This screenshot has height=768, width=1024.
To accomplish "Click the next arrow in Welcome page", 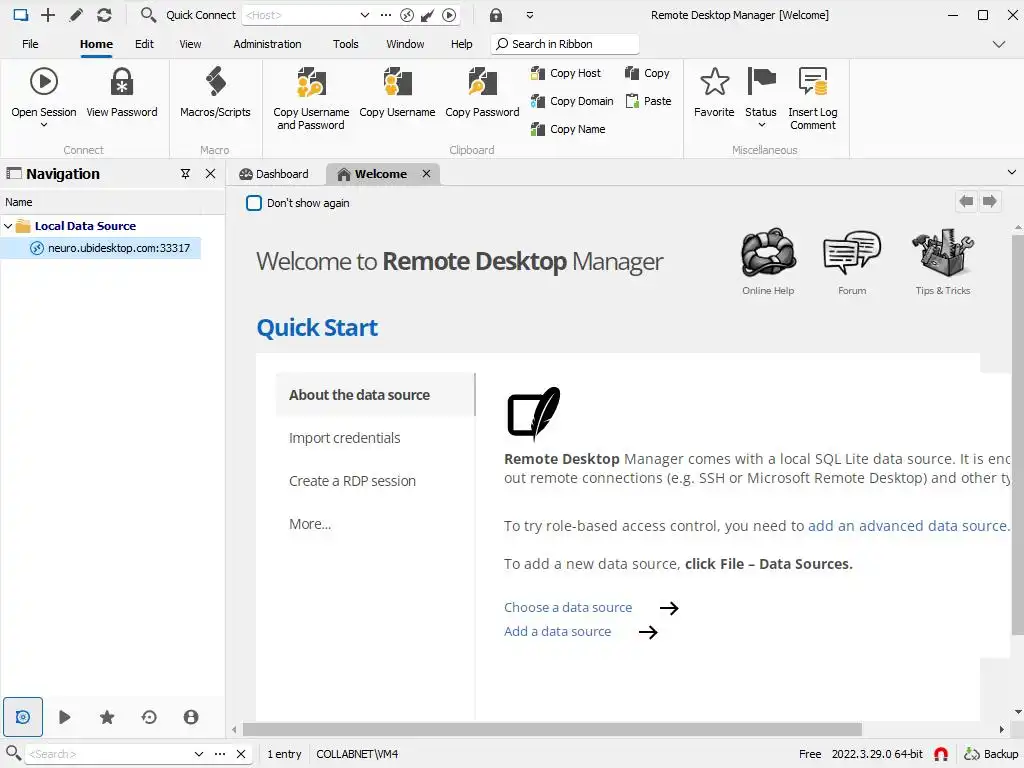I will click(x=990, y=201).
